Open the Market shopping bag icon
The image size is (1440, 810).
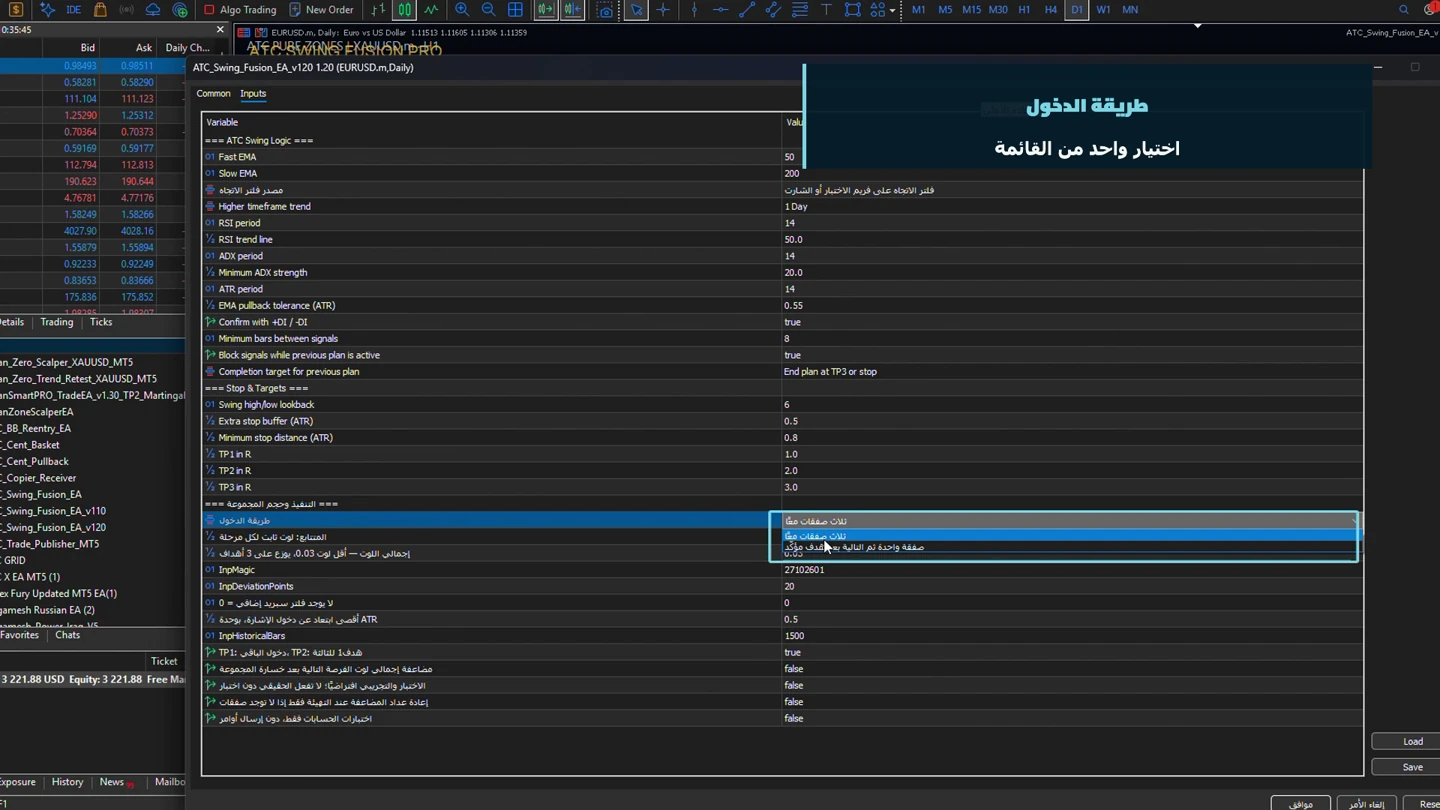pyautogui.click(x=100, y=10)
